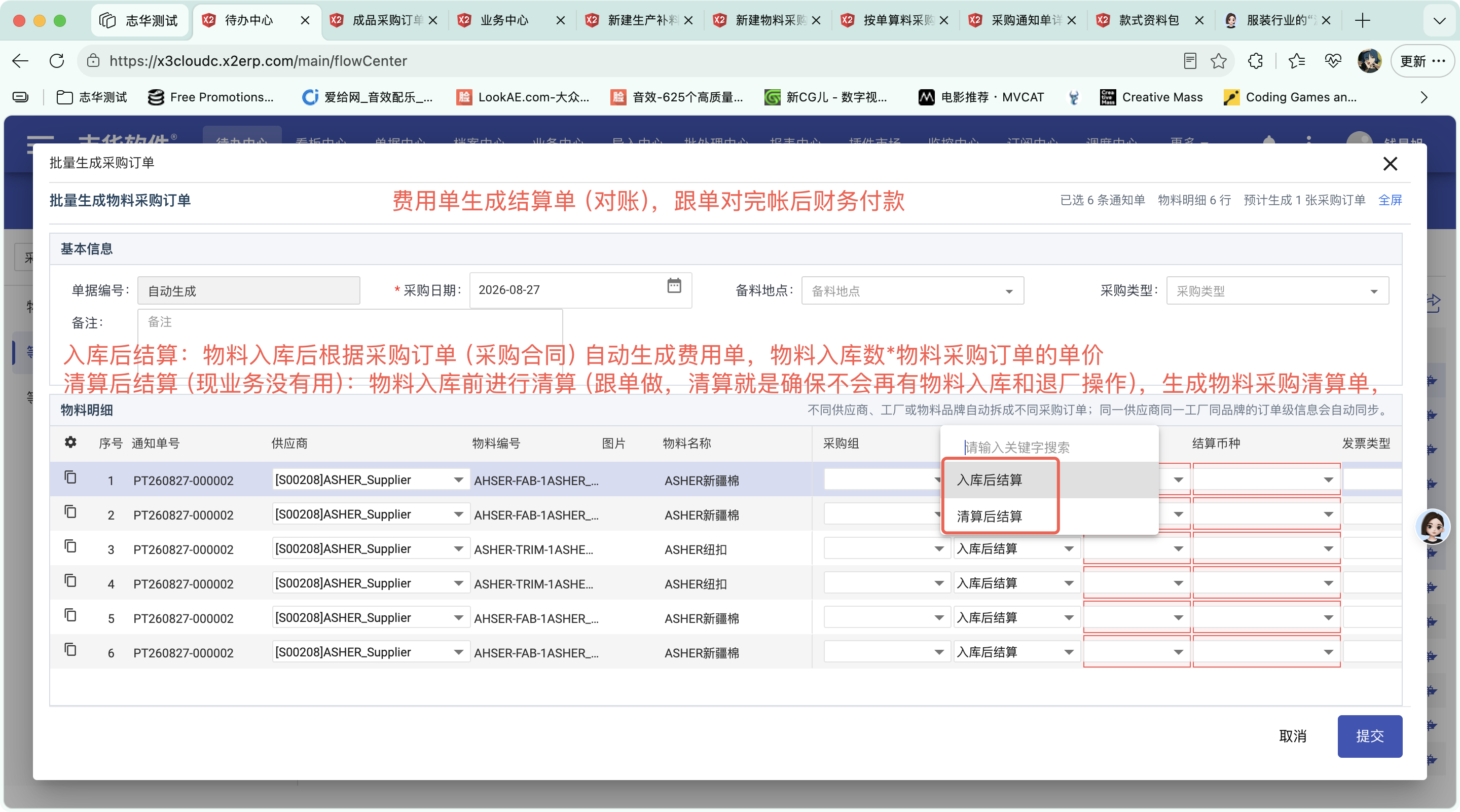Screen dimensions: 1460x812
Task: Click the copy icon in row 3
Action: click(70, 546)
